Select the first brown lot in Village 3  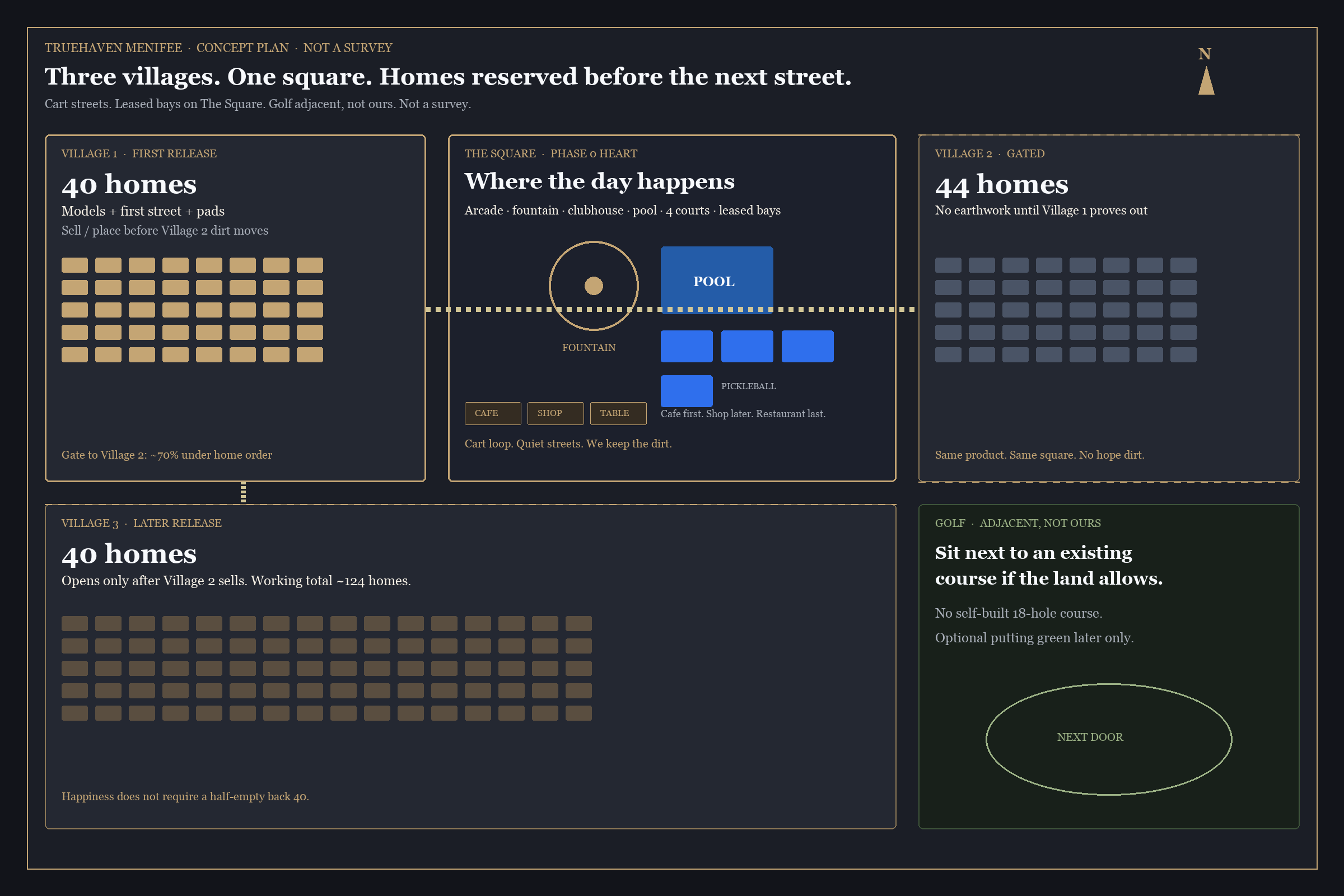tap(75, 623)
